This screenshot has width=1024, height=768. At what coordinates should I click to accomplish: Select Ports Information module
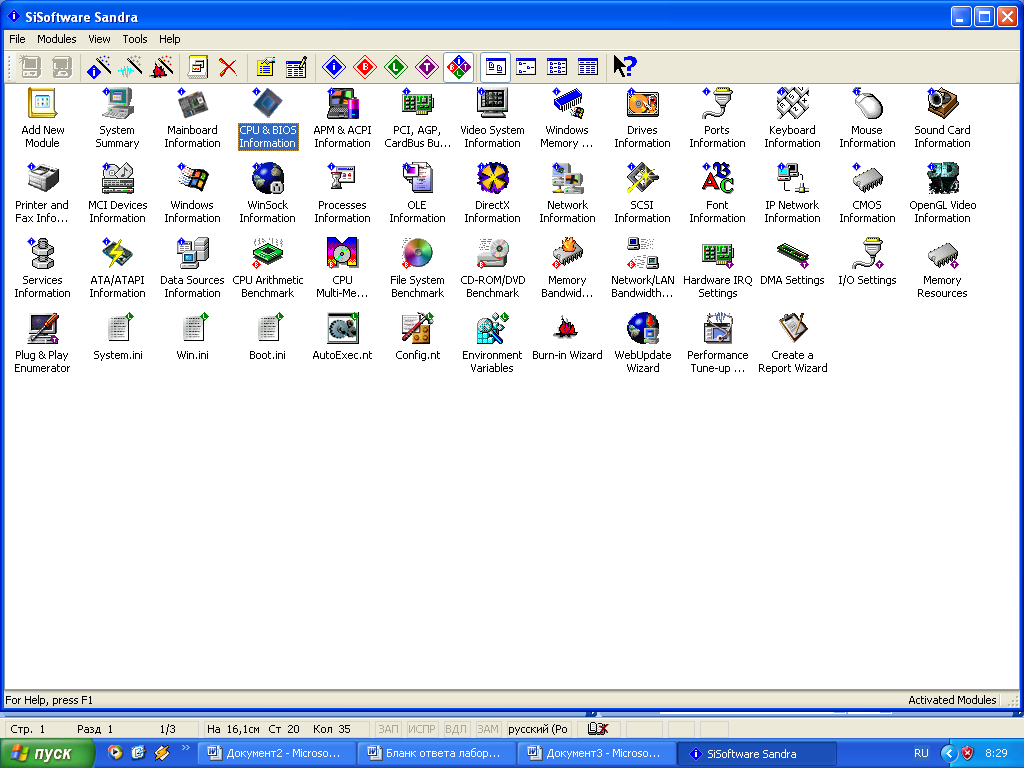pos(717,119)
